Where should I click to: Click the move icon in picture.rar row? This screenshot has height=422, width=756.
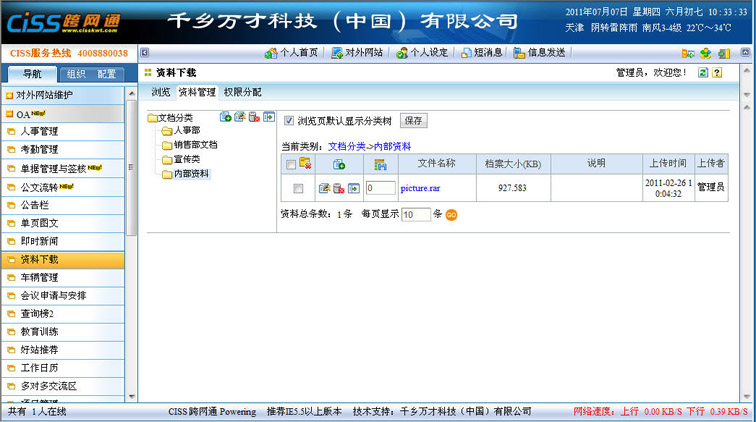(x=353, y=188)
